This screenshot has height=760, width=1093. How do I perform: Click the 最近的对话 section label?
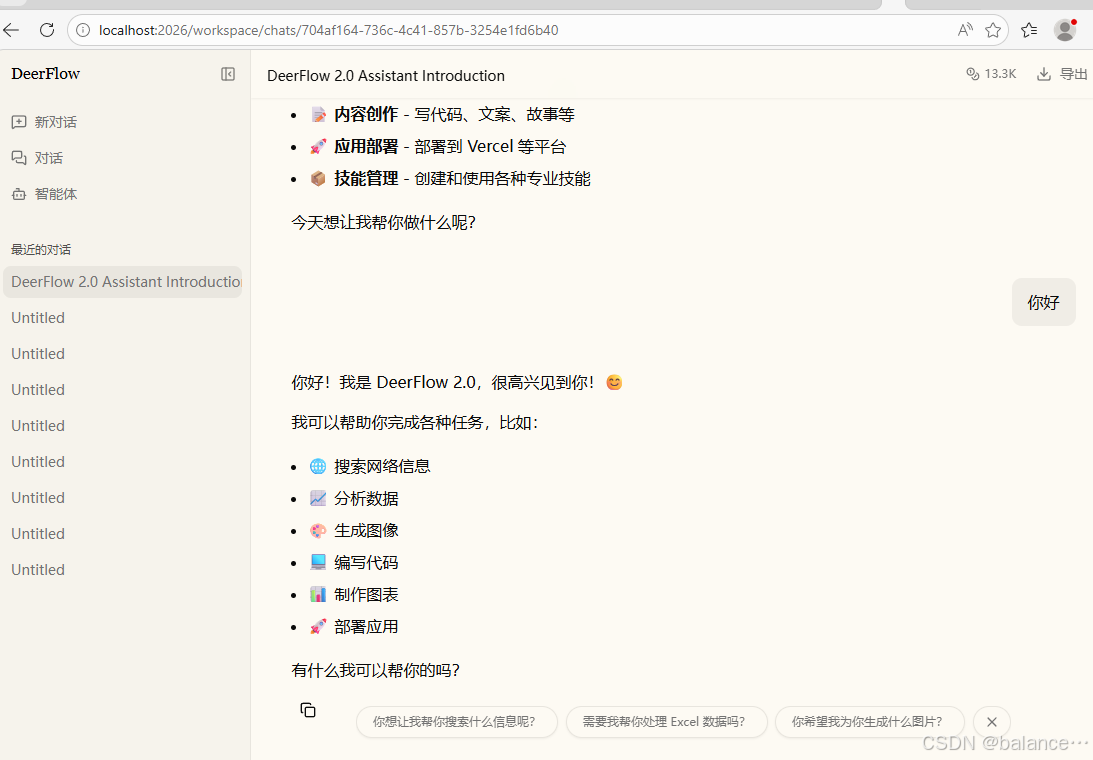(x=41, y=250)
